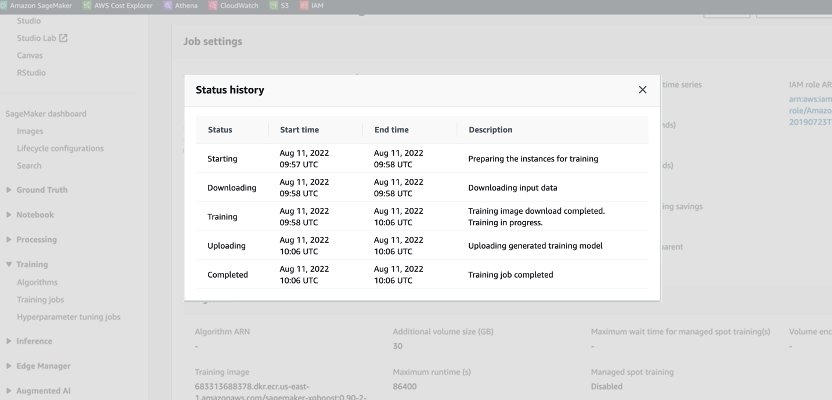Viewport: 832px width, 400px height.
Task: Click 'Downloading input data' description
Action: pyautogui.click(x=513, y=187)
